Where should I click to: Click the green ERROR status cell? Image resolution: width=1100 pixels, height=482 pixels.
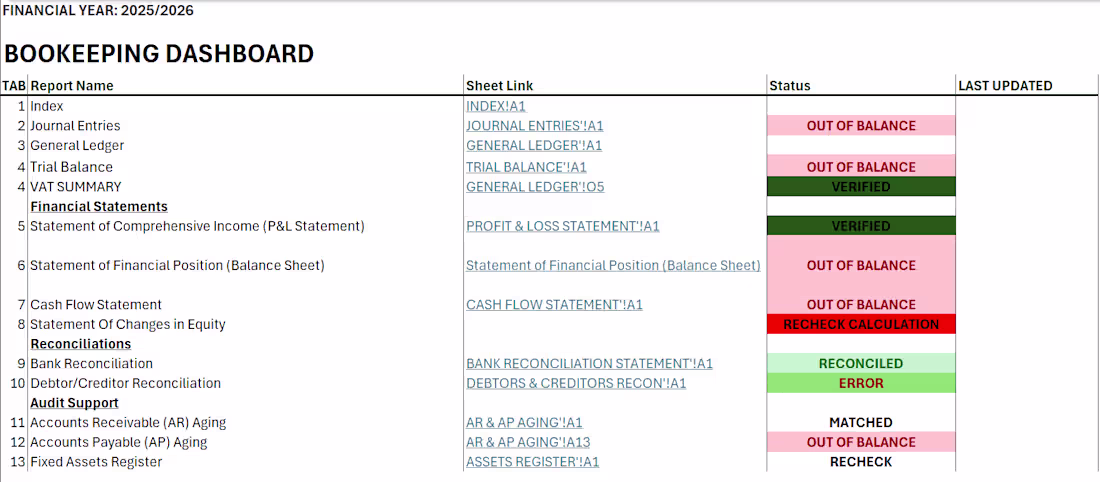861,383
